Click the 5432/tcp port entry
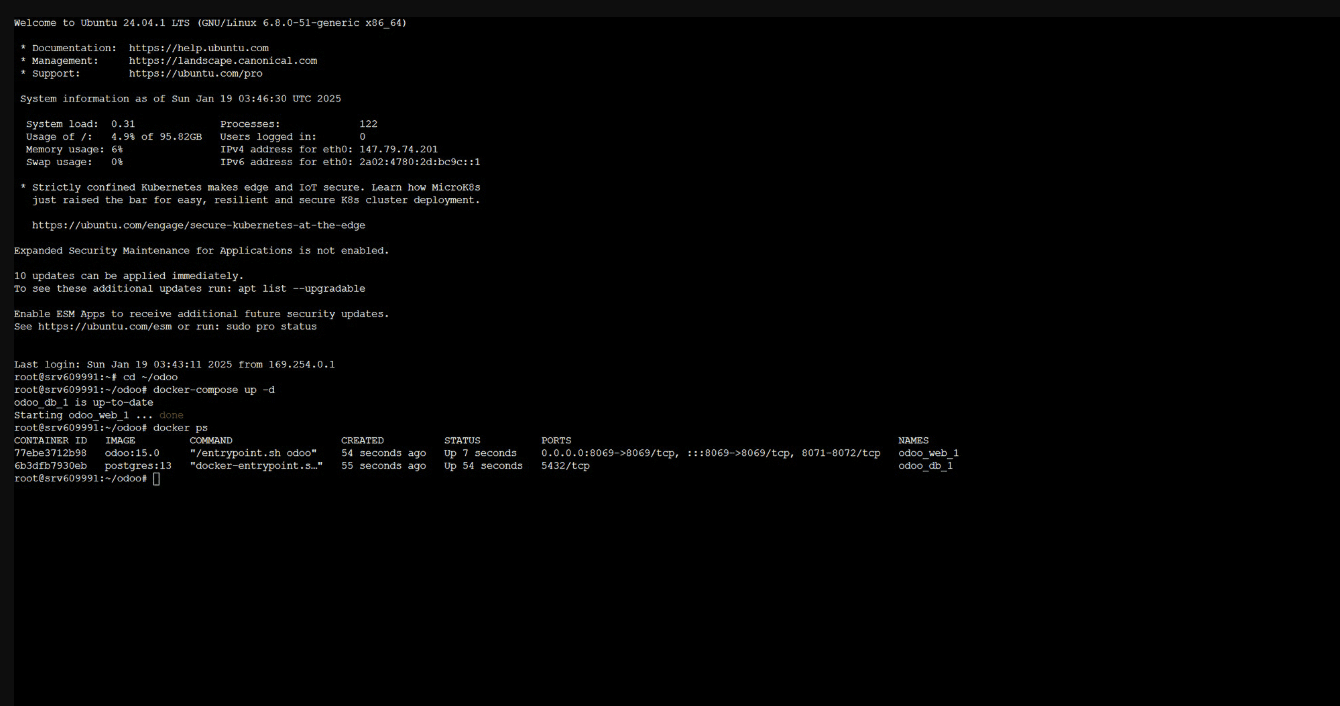The image size is (1340, 706). pyautogui.click(x=565, y=466)
